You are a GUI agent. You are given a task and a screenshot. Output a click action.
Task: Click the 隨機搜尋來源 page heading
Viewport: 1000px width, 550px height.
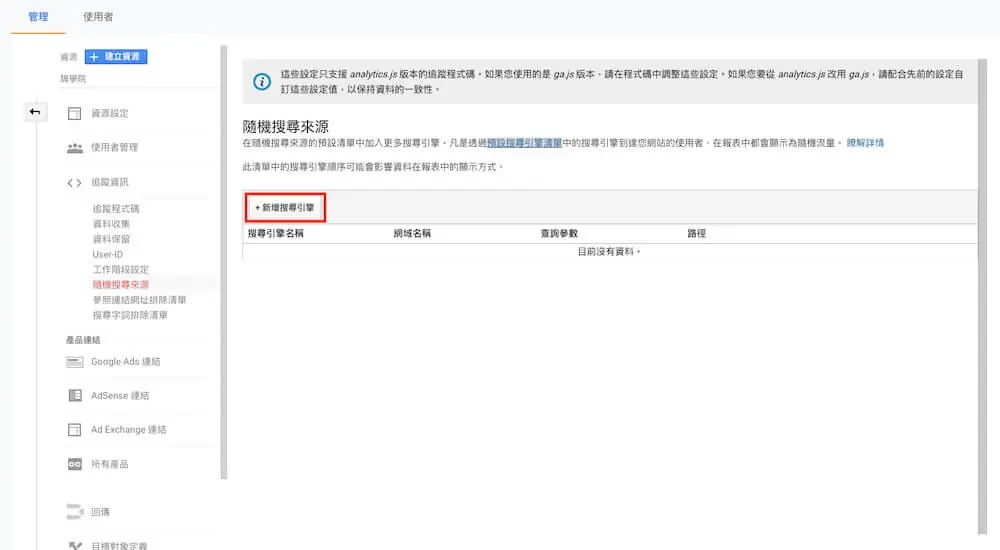click(x=286, y=126)
